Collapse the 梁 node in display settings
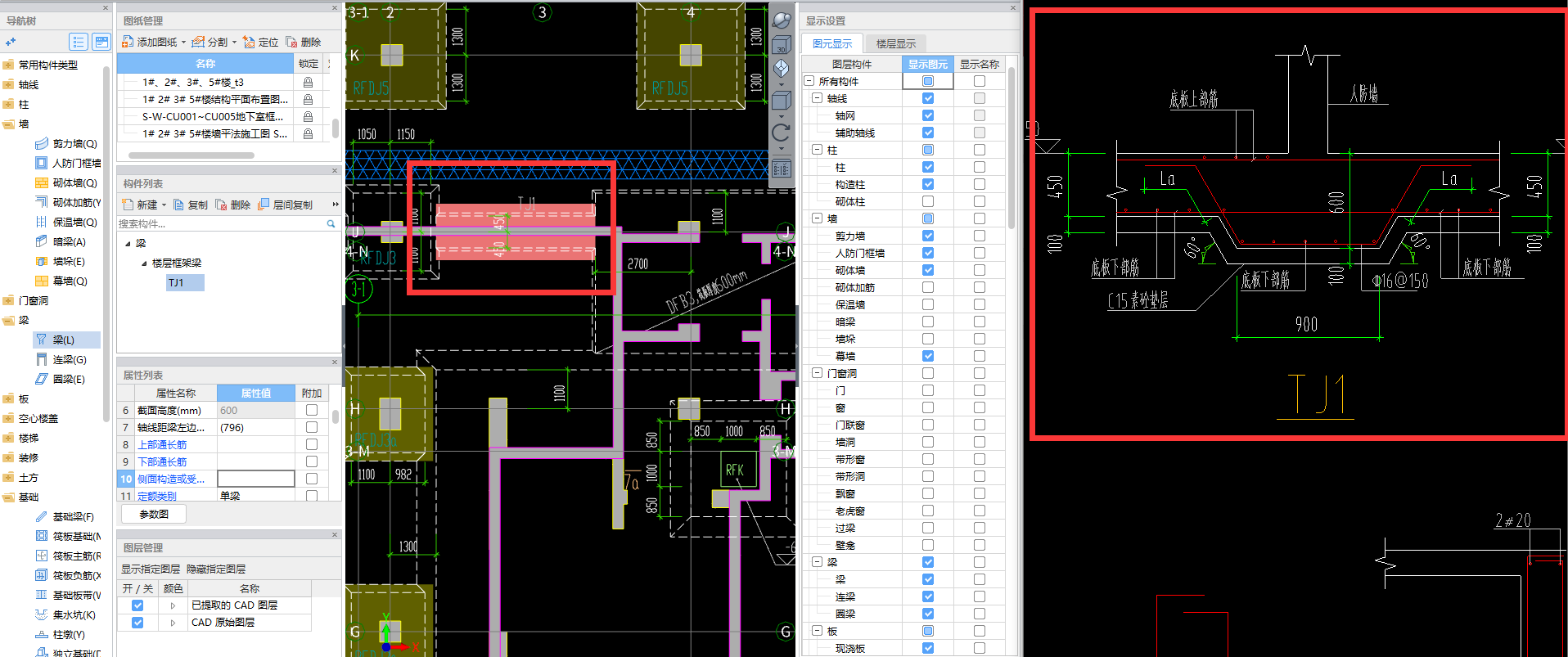The width and height of the screenshot is (1568, 657). click(x=818, y=562)
